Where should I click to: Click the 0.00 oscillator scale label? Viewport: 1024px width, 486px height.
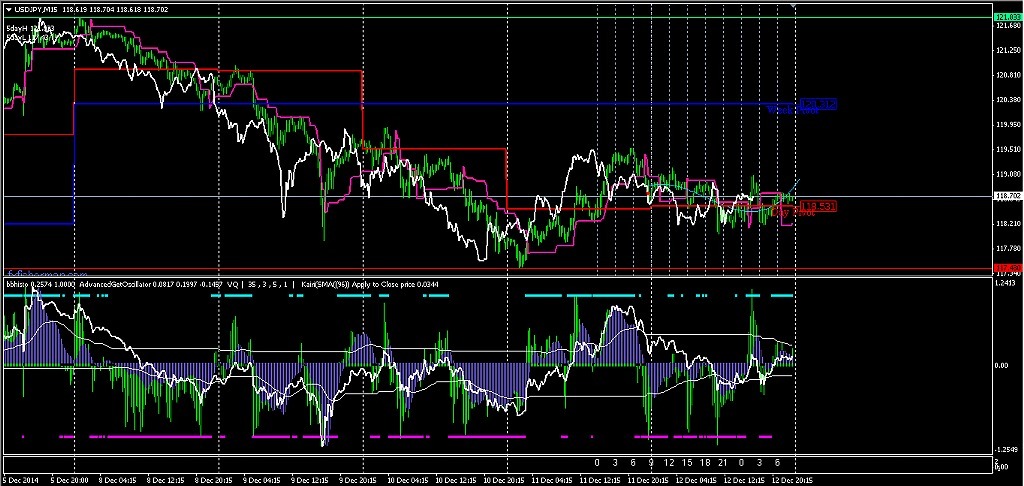1004,366
